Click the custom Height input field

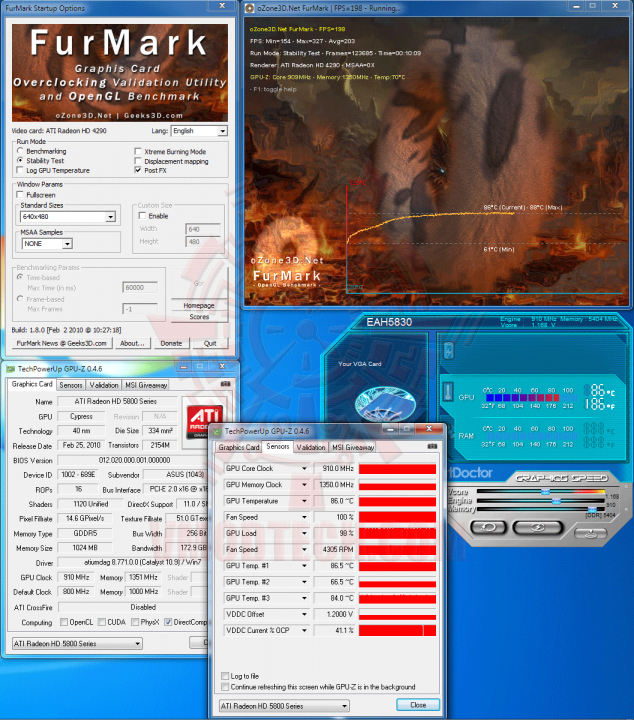pyautogui.click(x=203, y=242)
